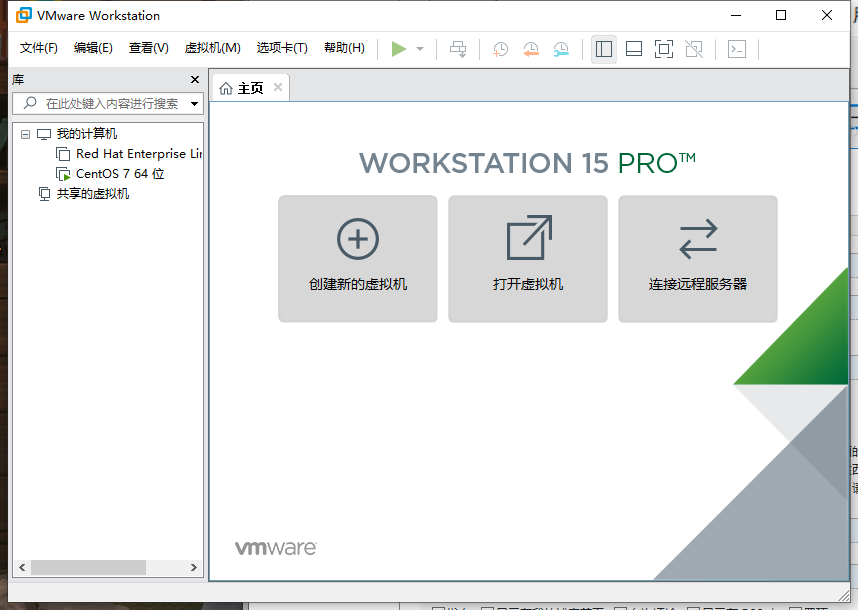
Task: Click the Red Hat VM icon
Action: pyautogui.click(x=63, y=154)
